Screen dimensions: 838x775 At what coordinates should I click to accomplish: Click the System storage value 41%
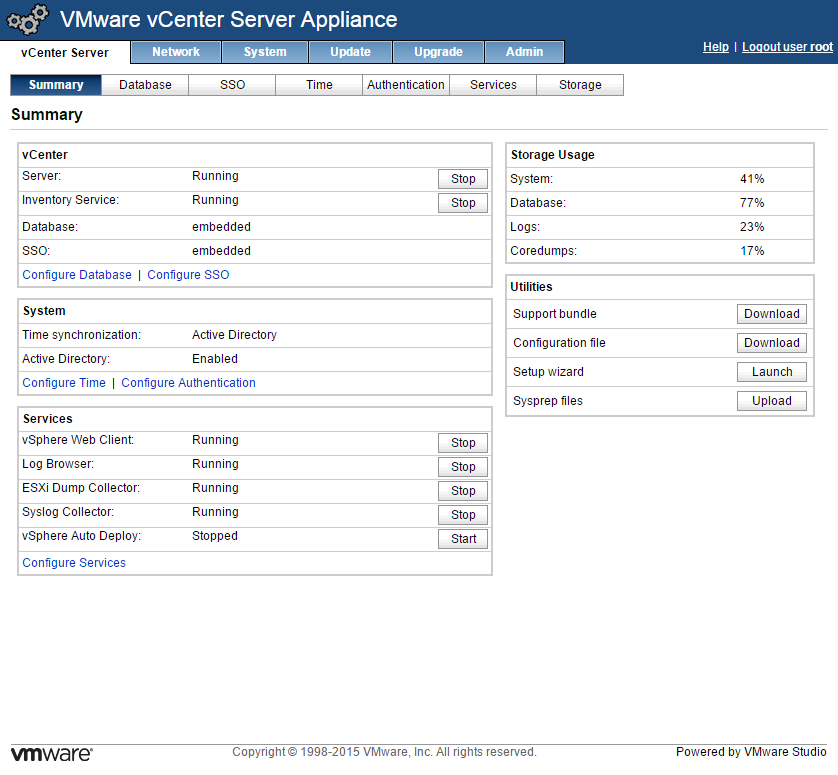point(752,179)
